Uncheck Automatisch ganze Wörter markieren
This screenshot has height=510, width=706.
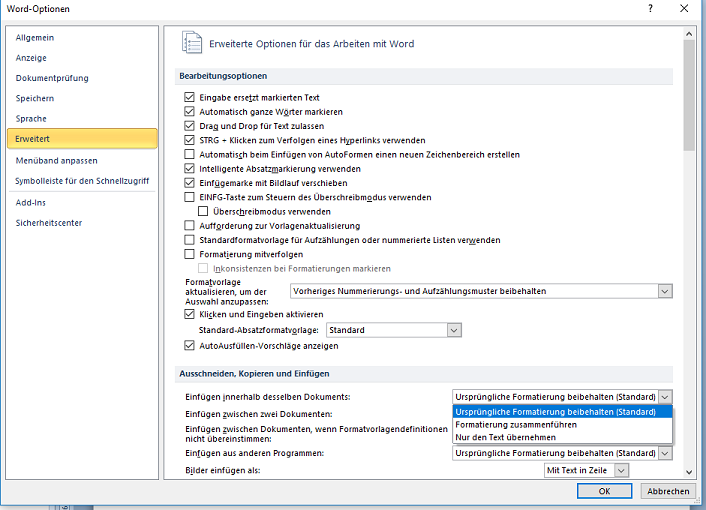[x=190, y=112]
